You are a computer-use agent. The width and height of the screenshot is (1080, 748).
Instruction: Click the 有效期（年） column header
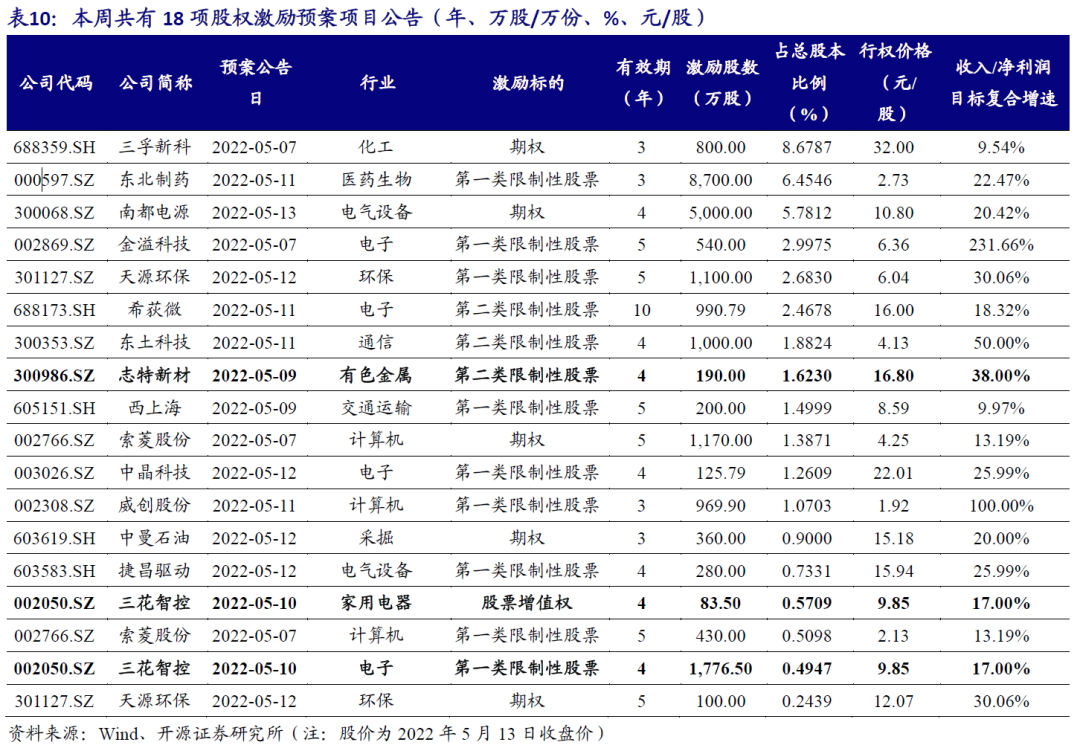point(643,83)
